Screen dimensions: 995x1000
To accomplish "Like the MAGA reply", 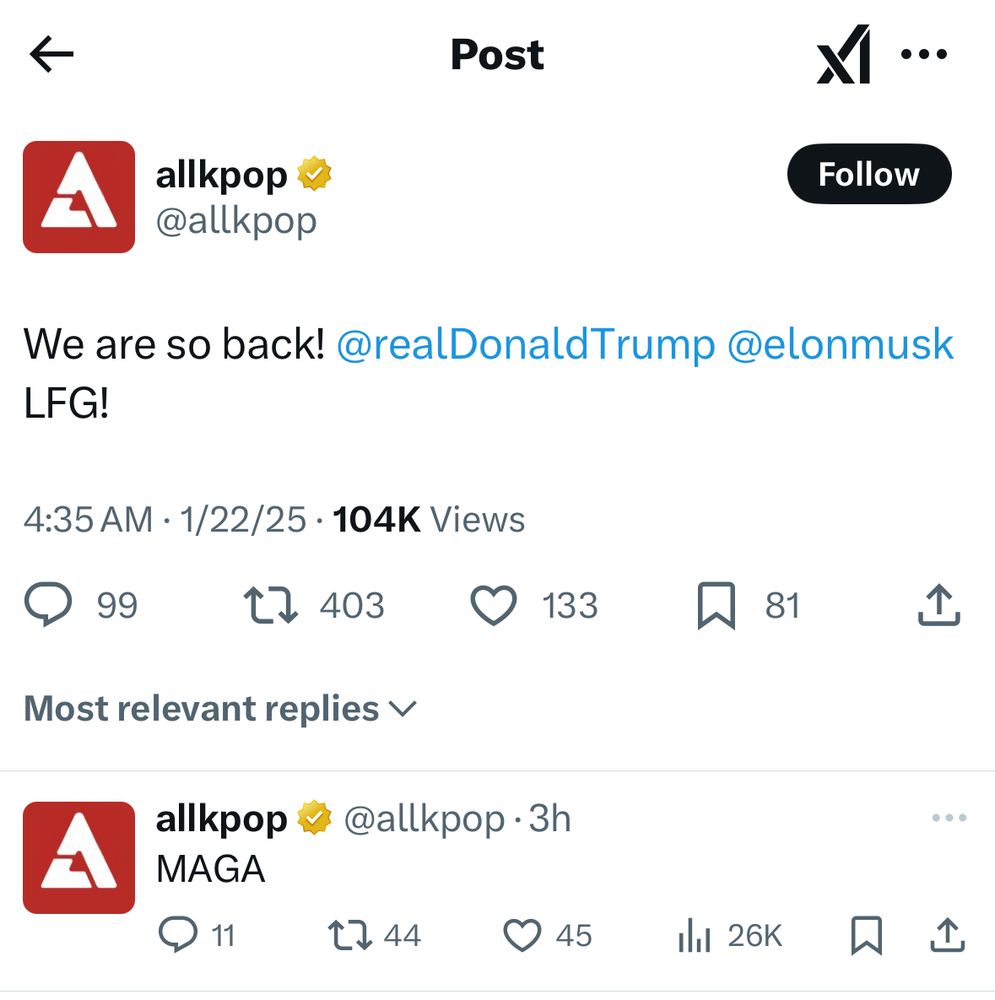I will tap(521, 936).
